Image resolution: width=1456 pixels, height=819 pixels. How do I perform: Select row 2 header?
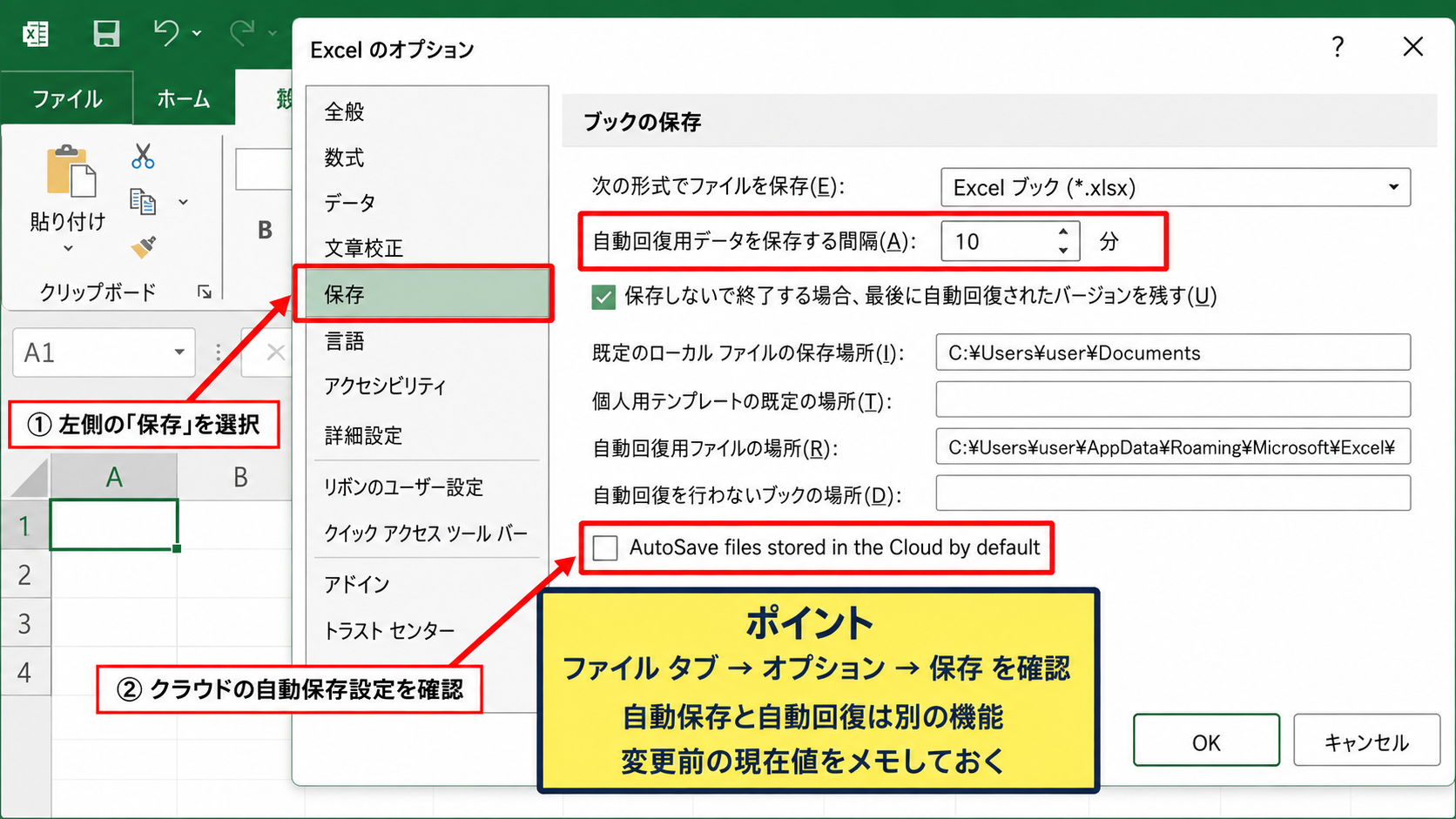pyautogui.click(x=25, y=574)
